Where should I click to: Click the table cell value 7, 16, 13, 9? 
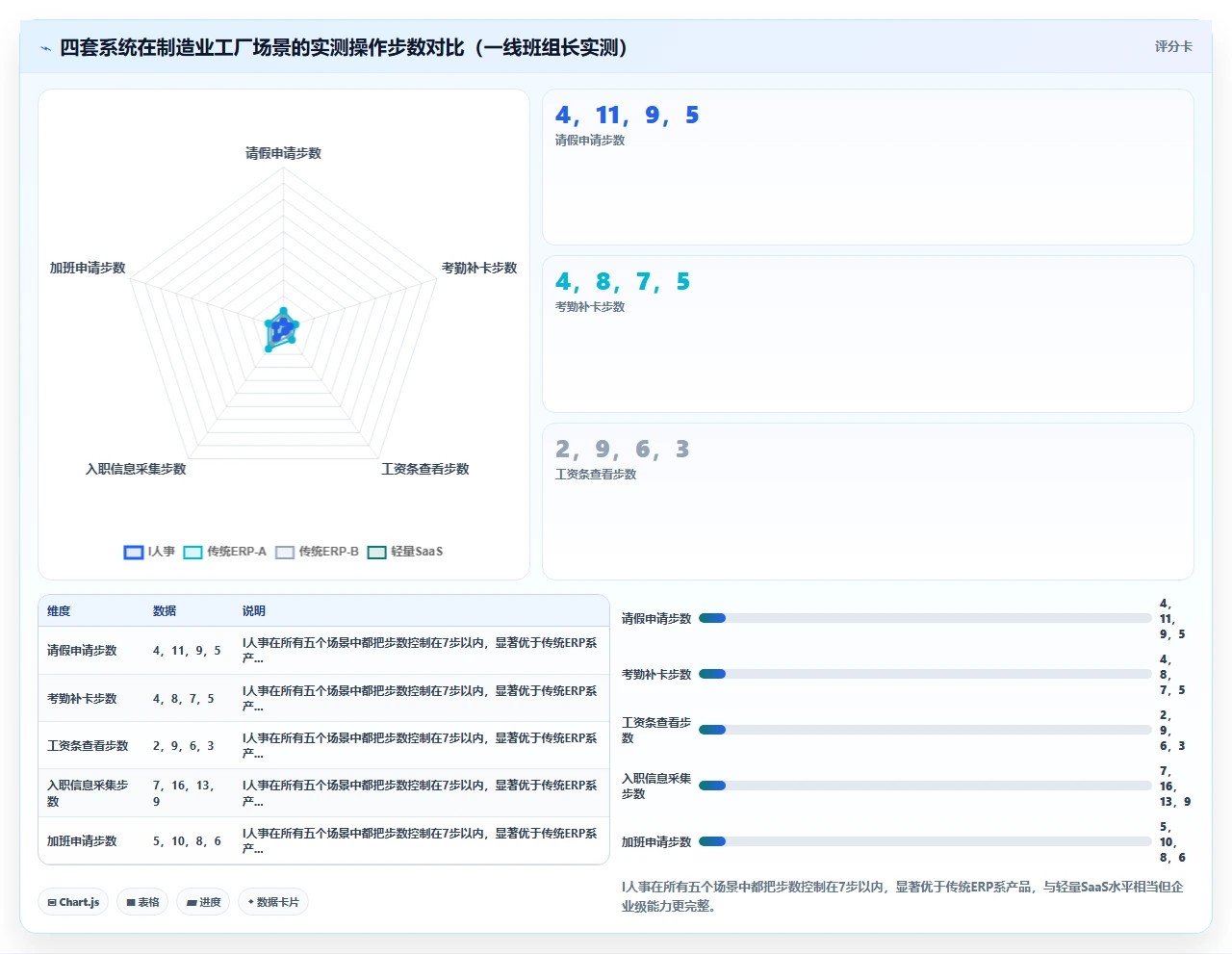pyautogui.click(x=184, y=793)
